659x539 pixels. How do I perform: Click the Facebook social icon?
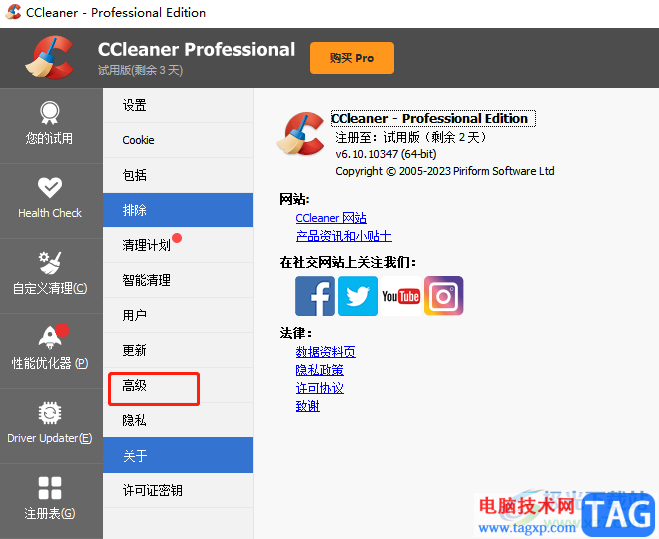(x=315, y=296)
